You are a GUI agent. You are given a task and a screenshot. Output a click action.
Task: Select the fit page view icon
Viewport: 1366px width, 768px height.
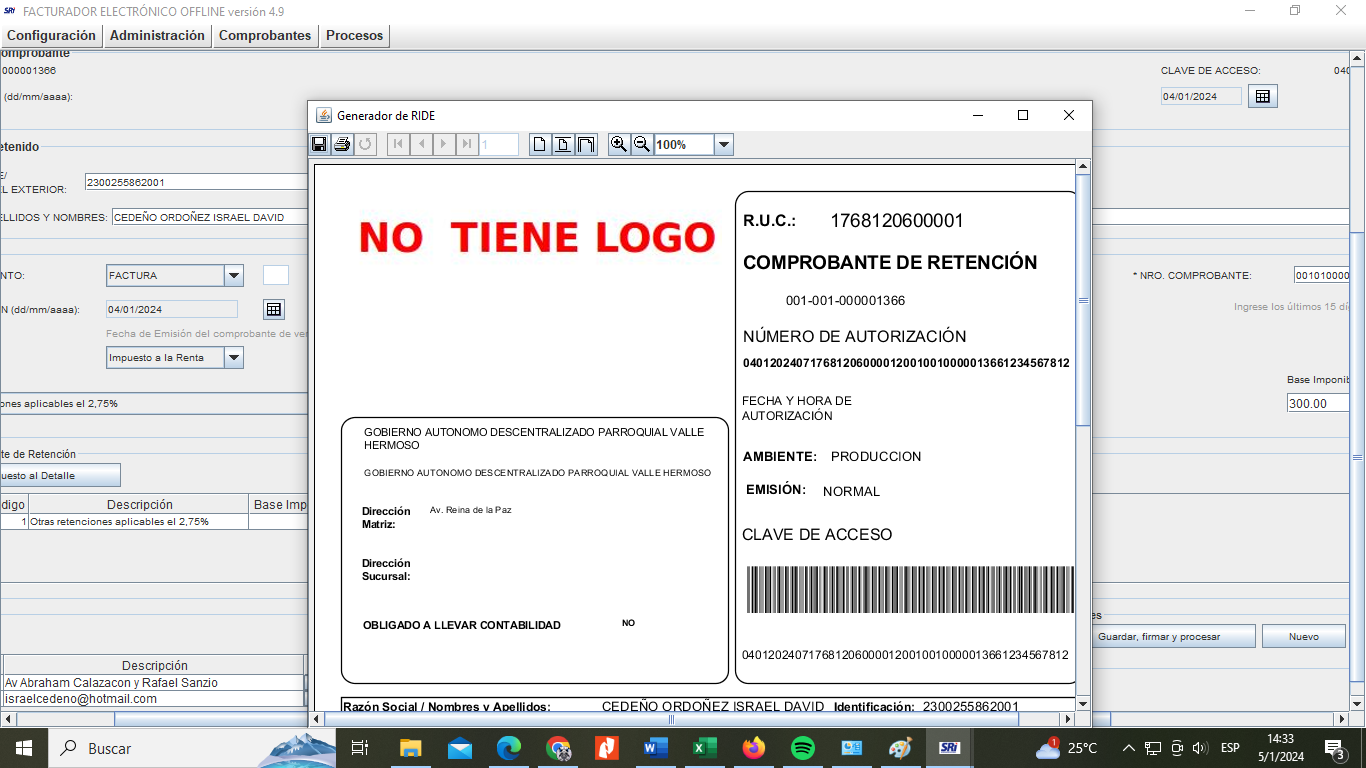pyautogui.click(x=563, y=144)
